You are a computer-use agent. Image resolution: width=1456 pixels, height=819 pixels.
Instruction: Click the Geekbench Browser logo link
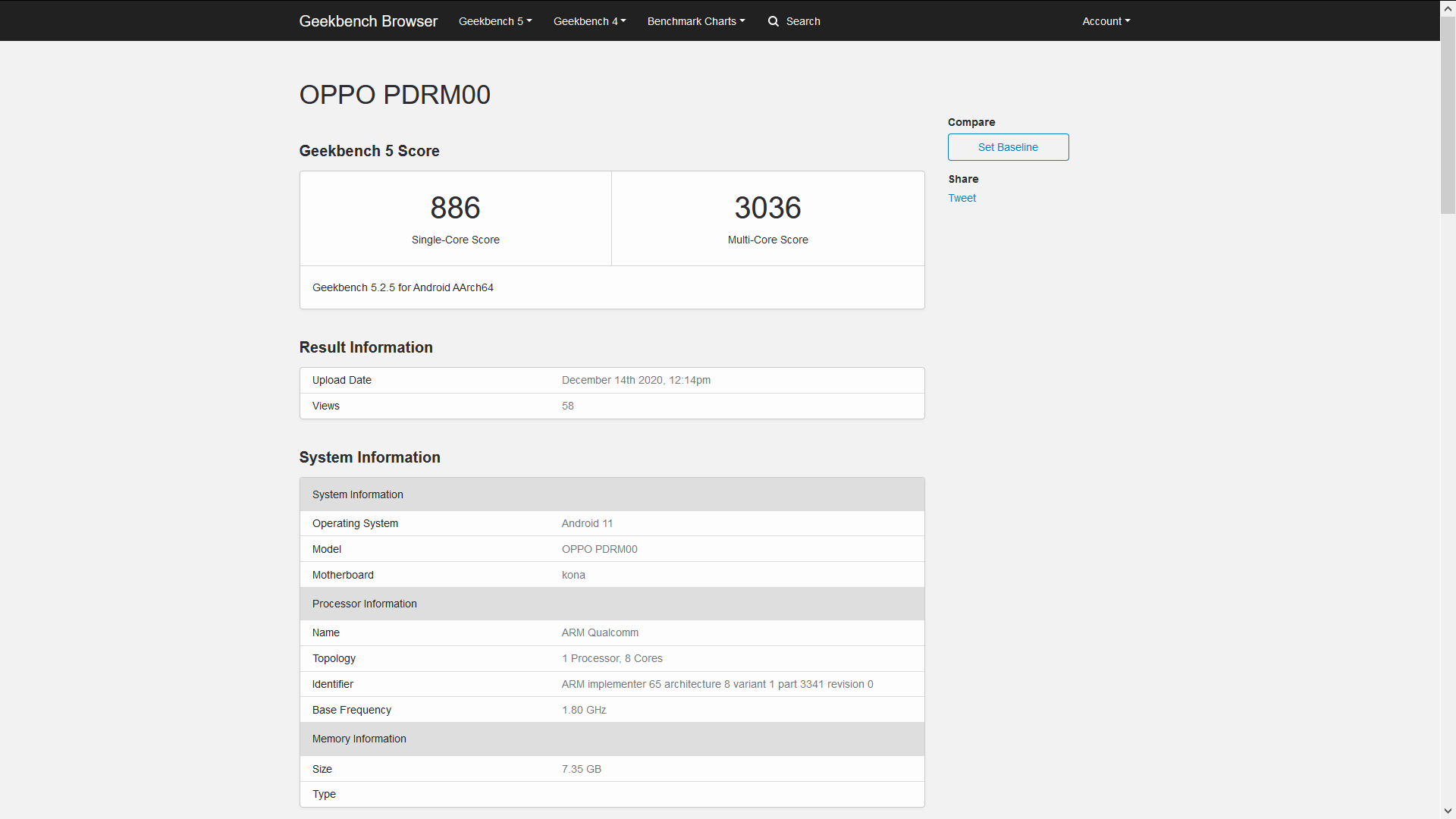click(x=368, y=21)
